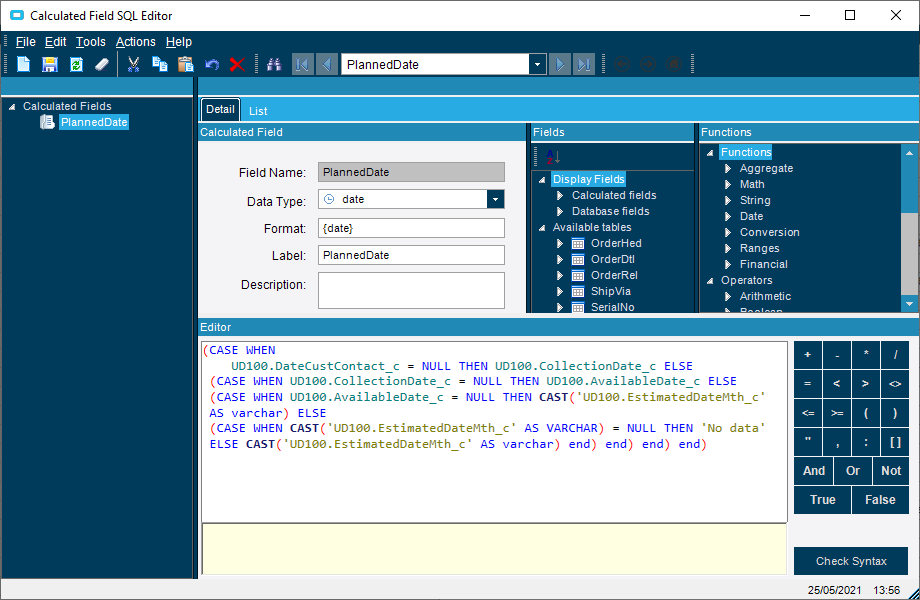Collapse the Operators tree node

point(710,280)
